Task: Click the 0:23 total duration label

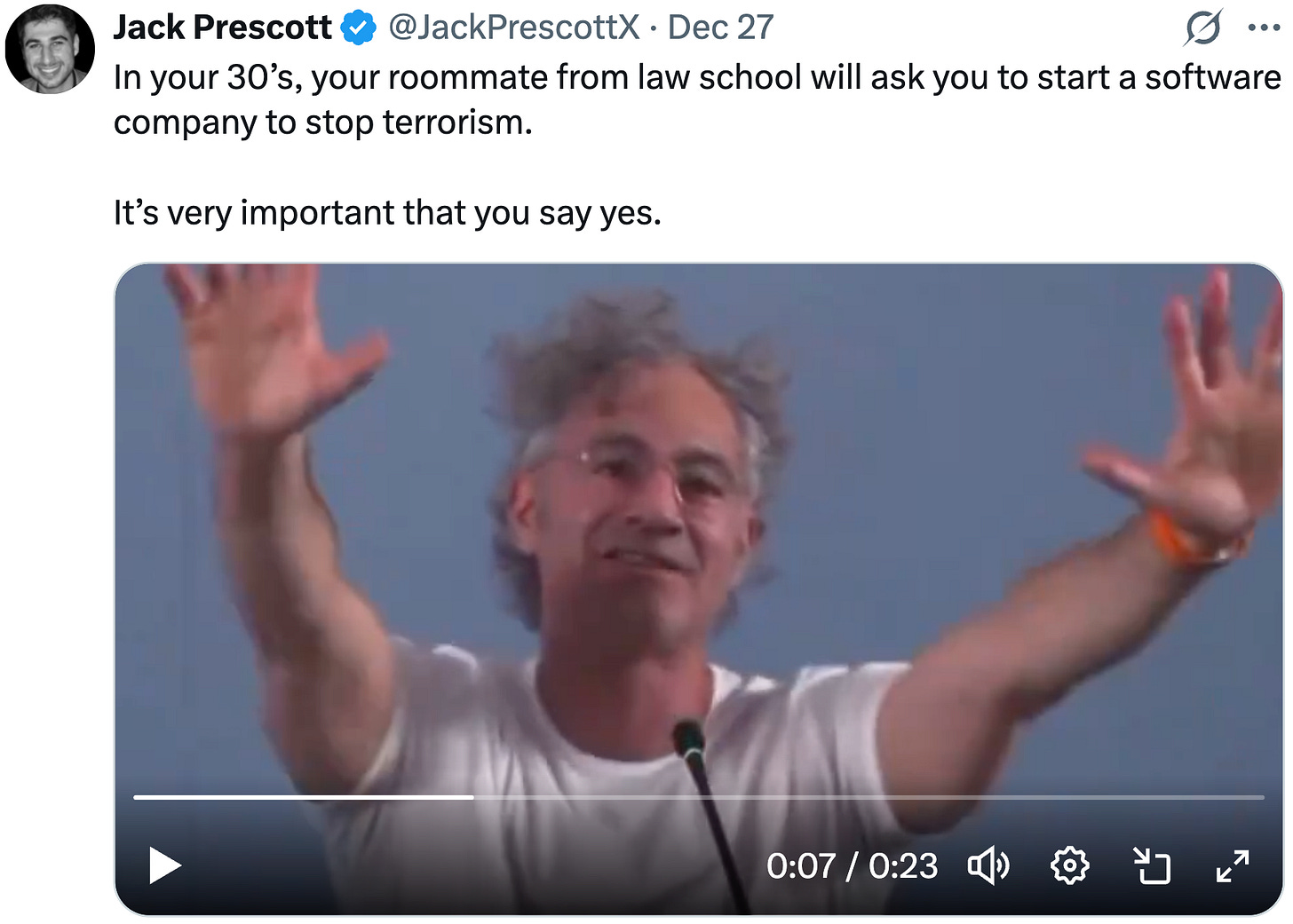Action: 903,865
